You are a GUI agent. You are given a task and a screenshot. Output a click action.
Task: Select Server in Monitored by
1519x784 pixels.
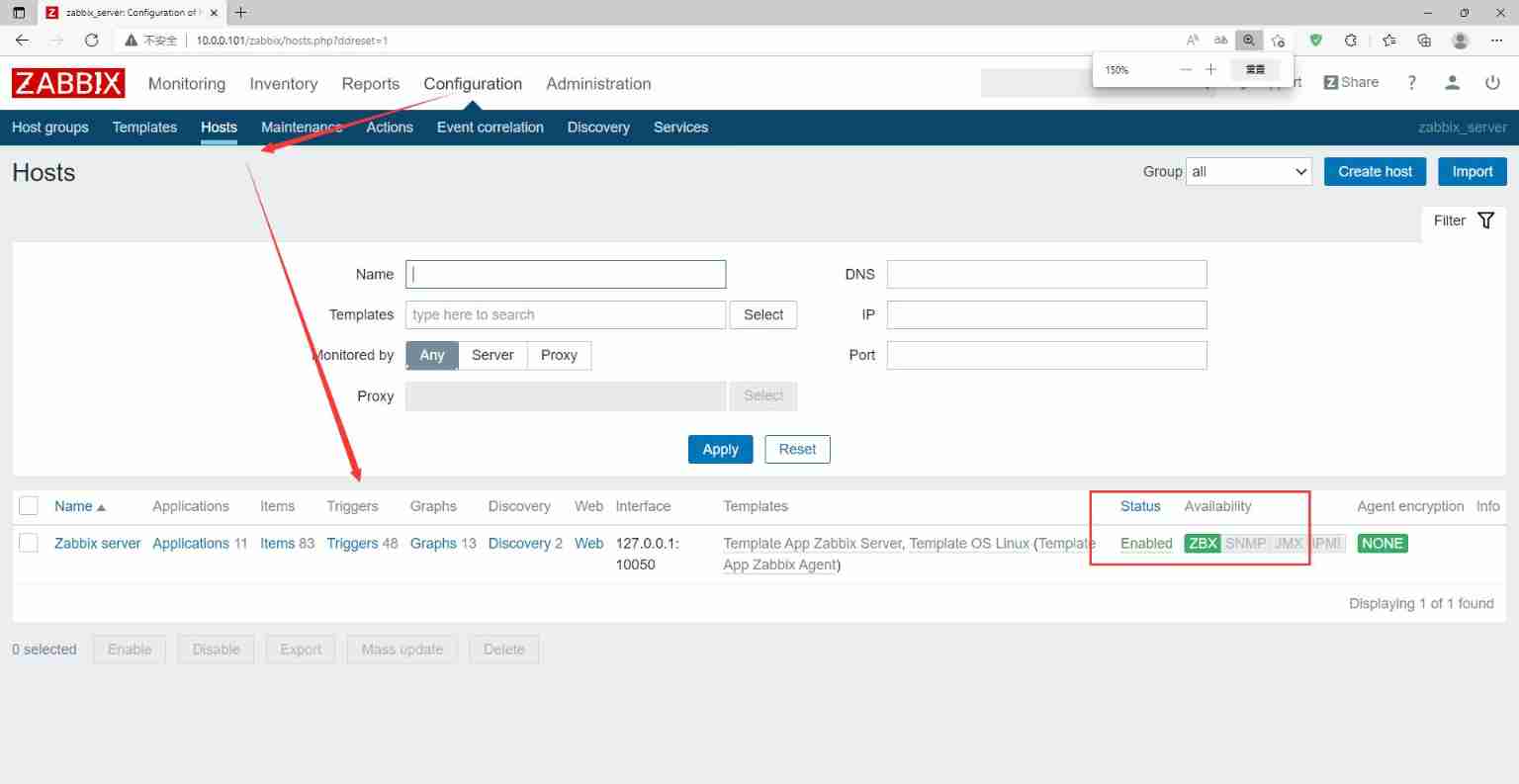[492, 355]
